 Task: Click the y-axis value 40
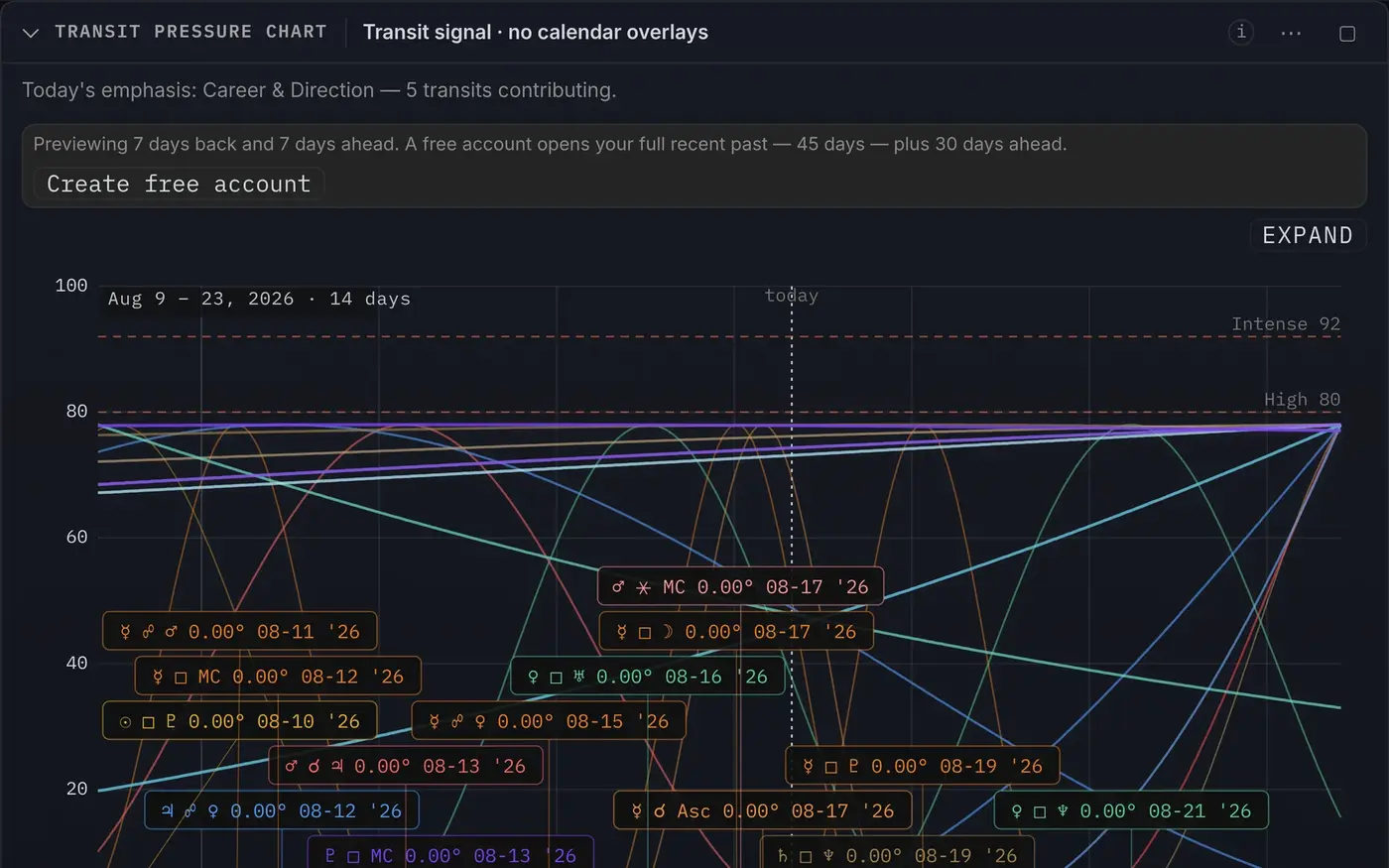click(76, 663)
